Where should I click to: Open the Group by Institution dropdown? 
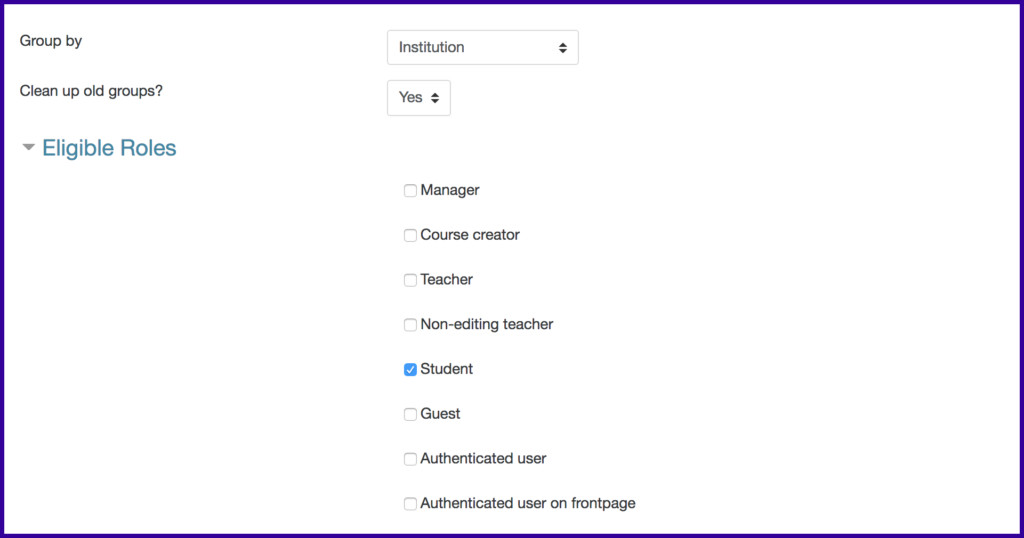point(483,48)
